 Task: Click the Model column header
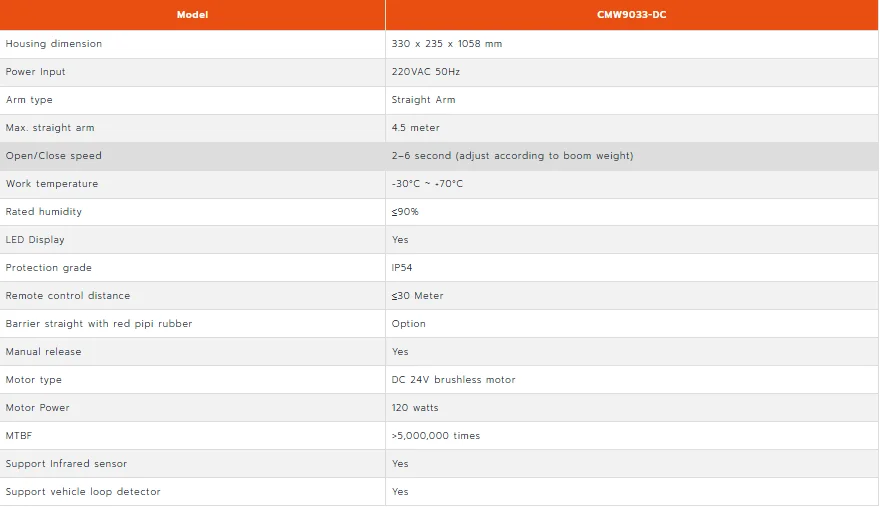[192, 15]
